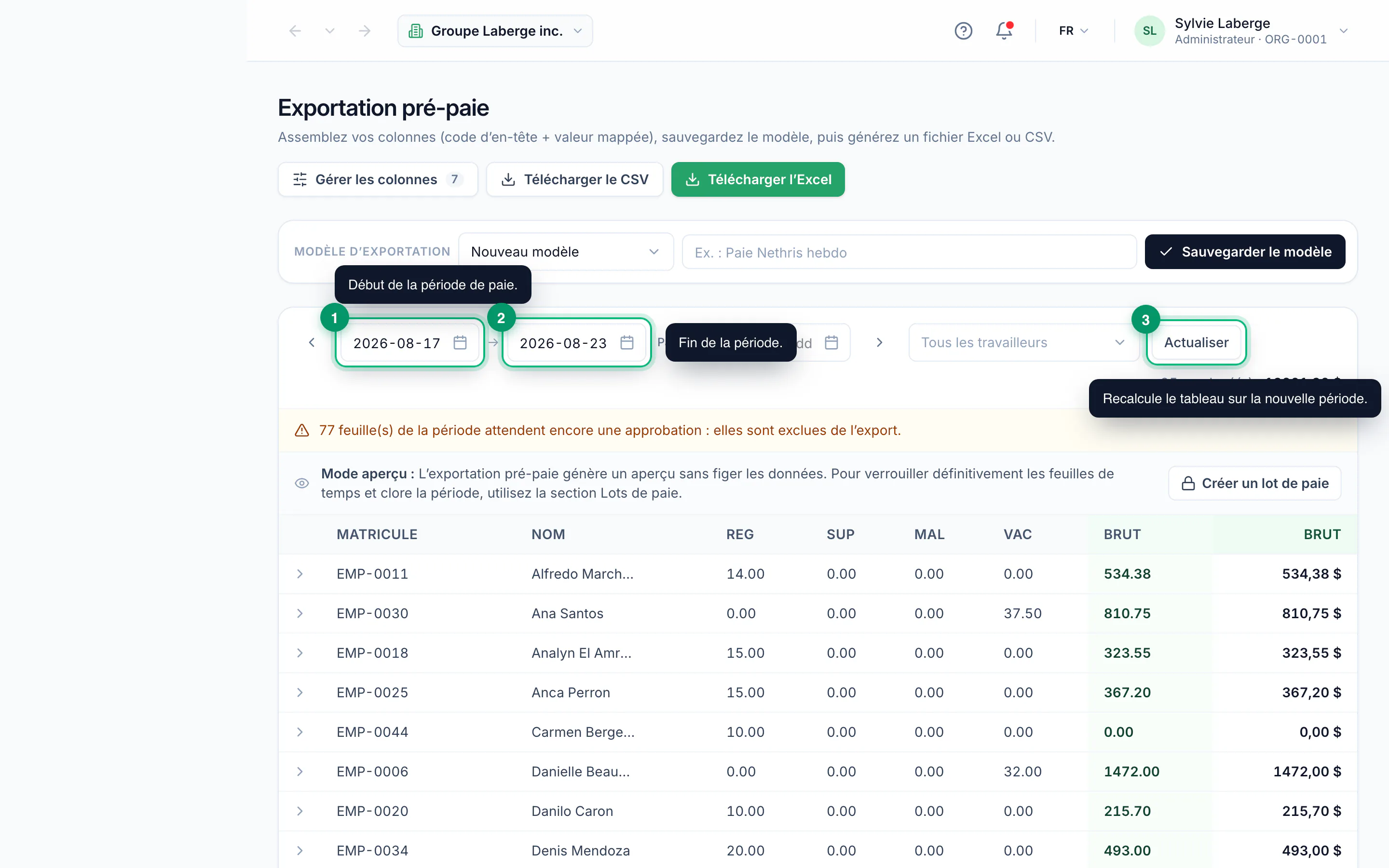Viewport: 1389px width, 868px height.
Task: Go to next pay period chevron
Action: (879, 343)
